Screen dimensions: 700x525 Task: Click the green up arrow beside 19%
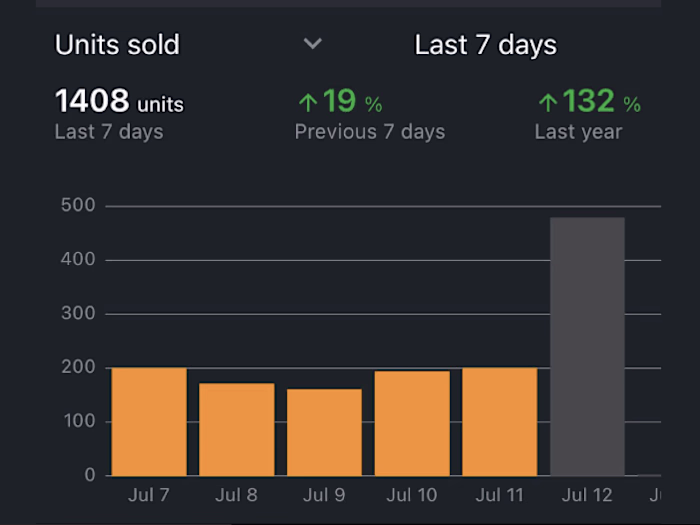307,102
